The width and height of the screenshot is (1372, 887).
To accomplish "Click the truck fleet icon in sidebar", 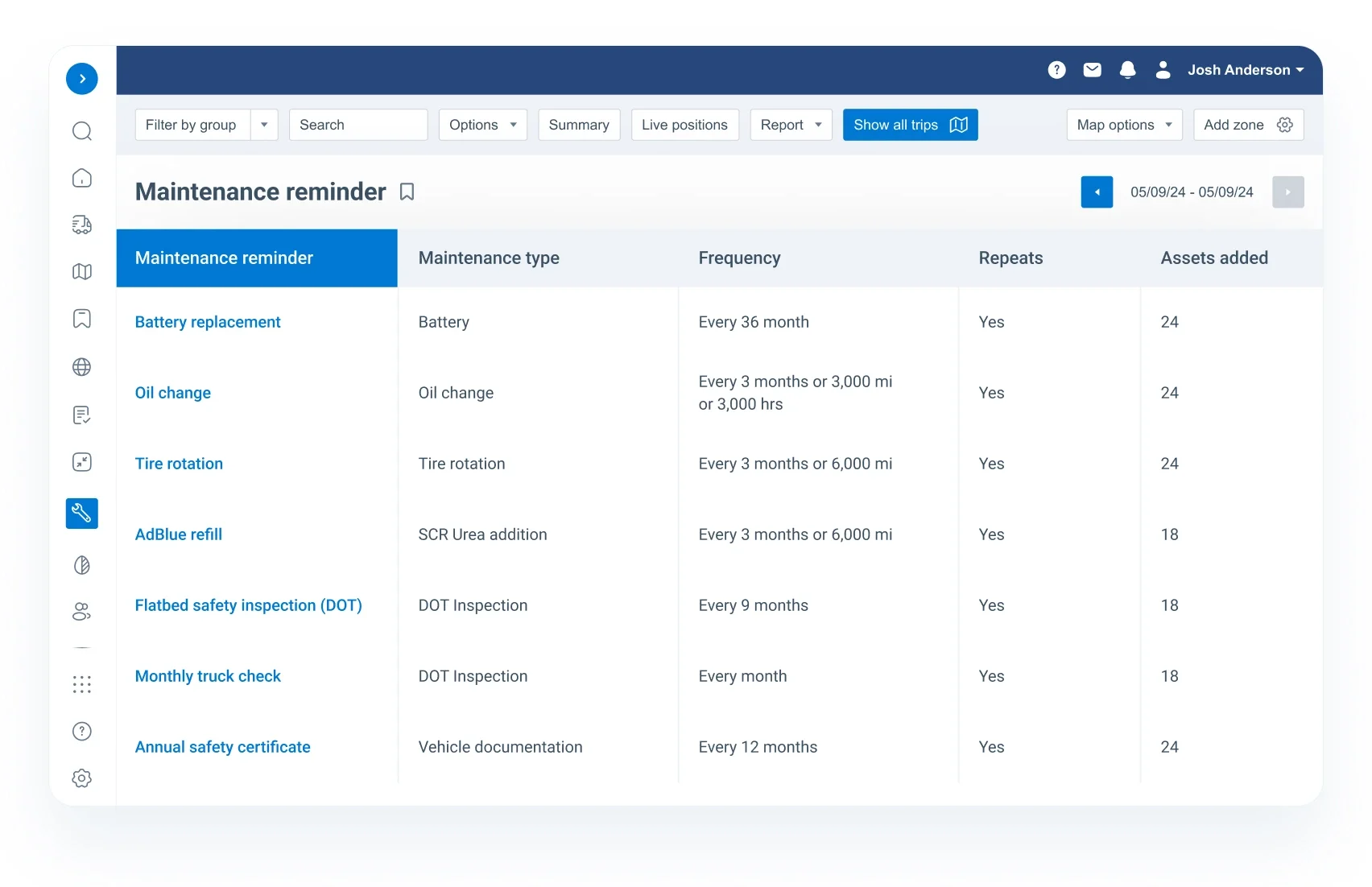I will click(81, 225).
